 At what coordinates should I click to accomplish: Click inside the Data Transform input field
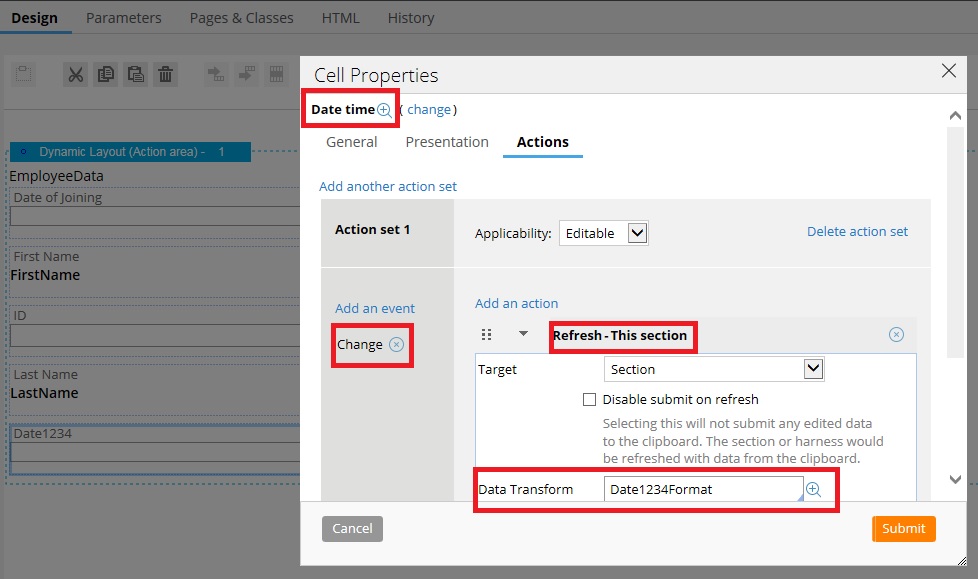pos(700,489)
